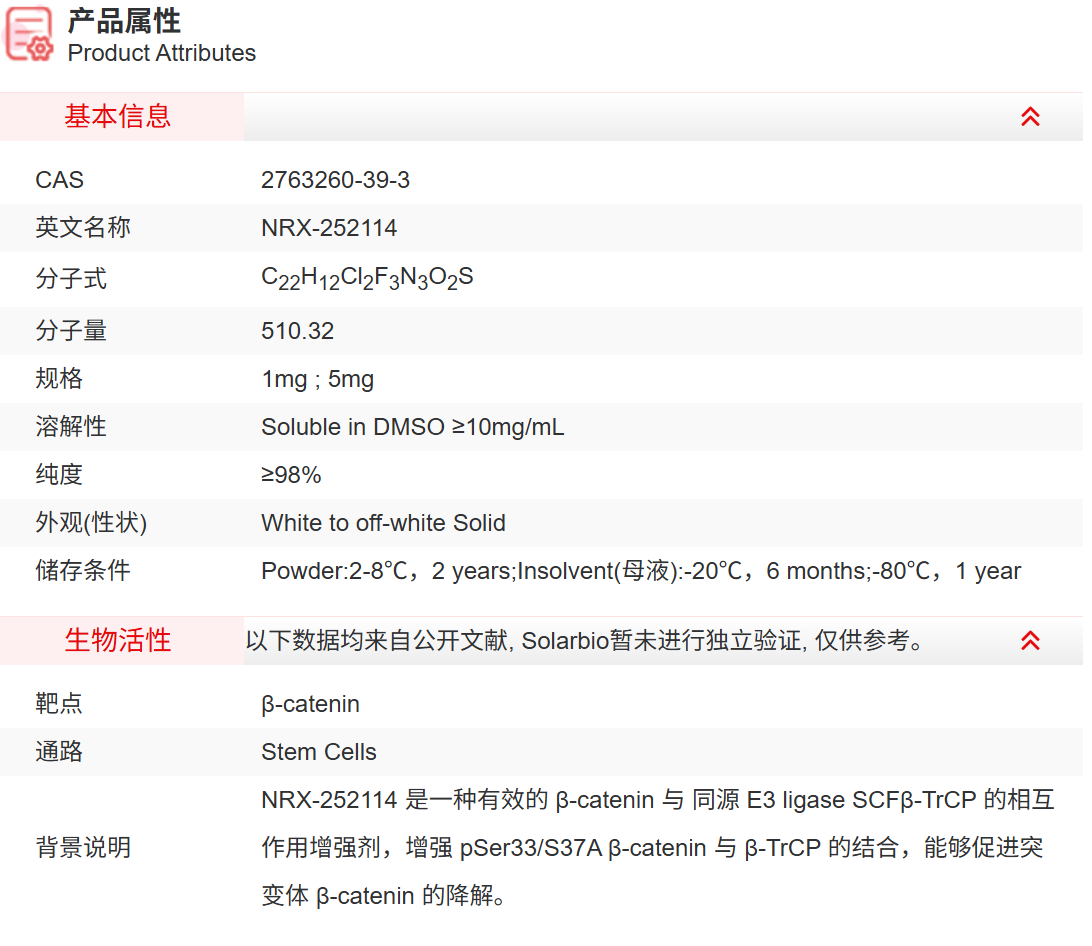
Task: Click the CAS number 2763260-39-3
Action: (335, 180)
